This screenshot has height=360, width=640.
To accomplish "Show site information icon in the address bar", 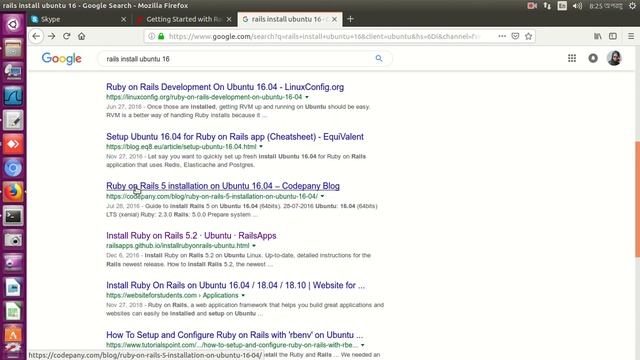I will click(x=151, y=36).
